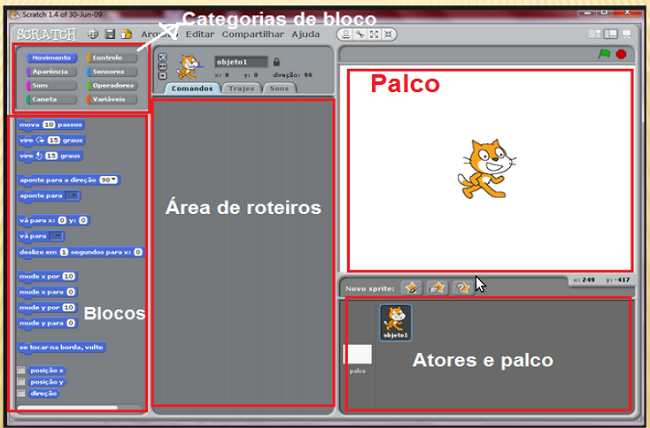Set rotation style to can rotate
The image size is (650, 428).
point(162,57)
